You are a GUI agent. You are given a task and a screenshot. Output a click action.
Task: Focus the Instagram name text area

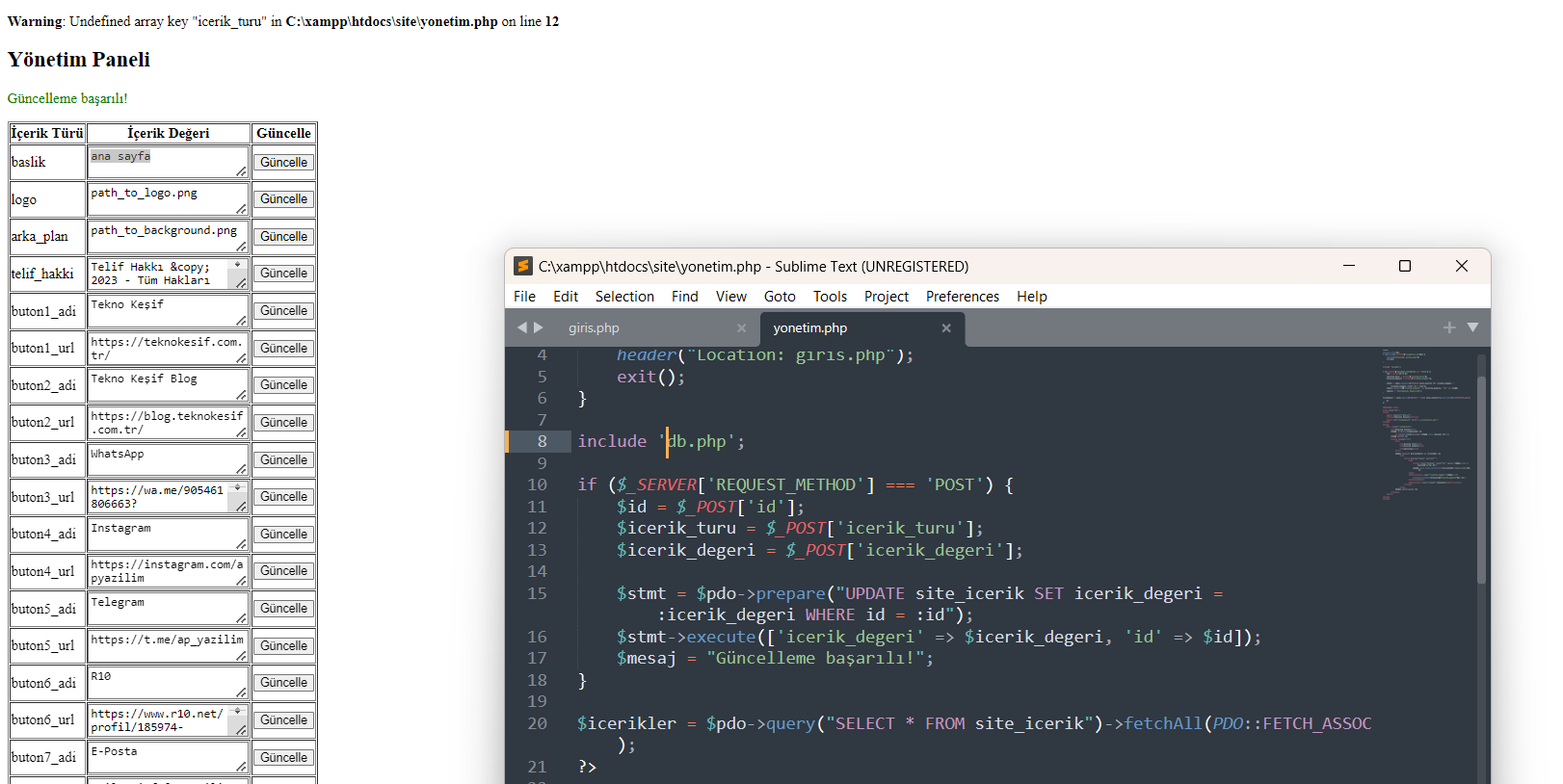[168, 535]
